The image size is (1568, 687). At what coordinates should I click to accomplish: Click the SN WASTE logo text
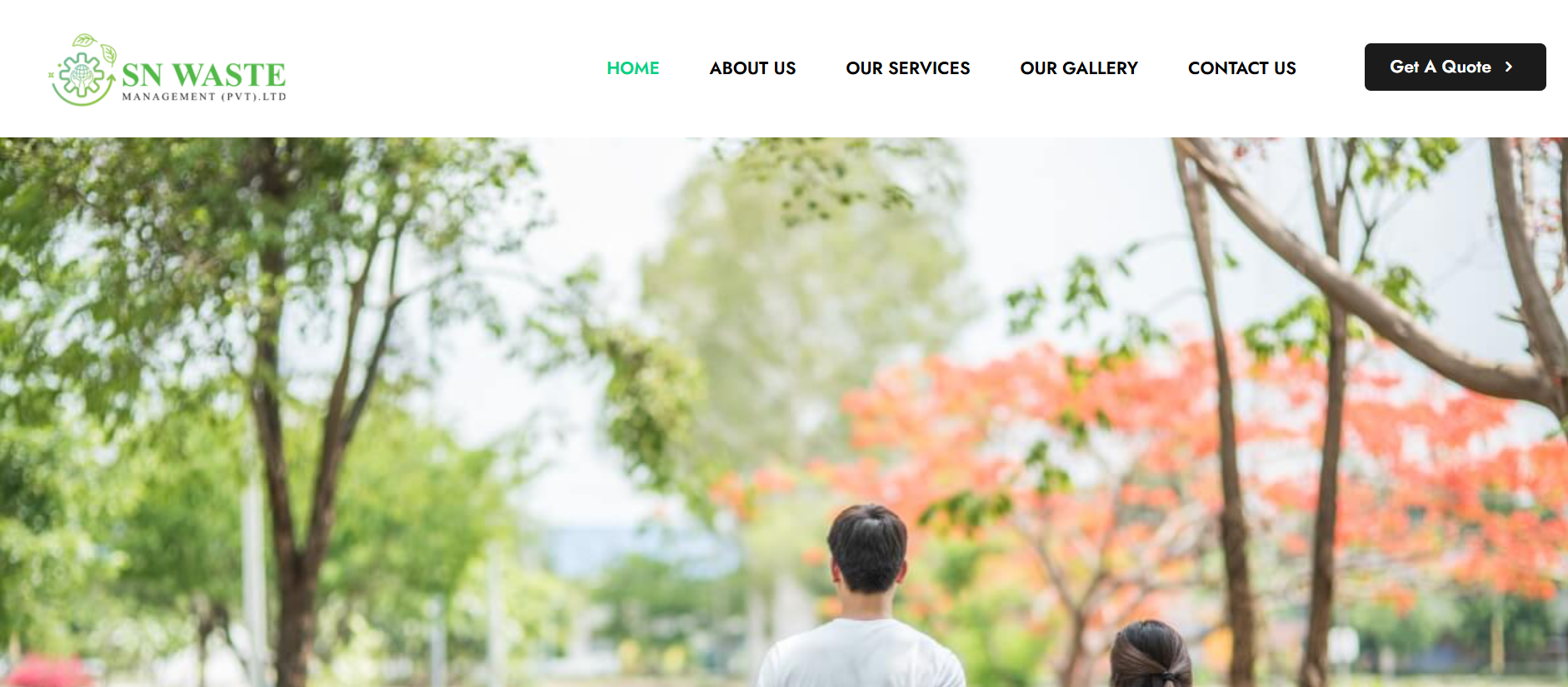[203, 75]
